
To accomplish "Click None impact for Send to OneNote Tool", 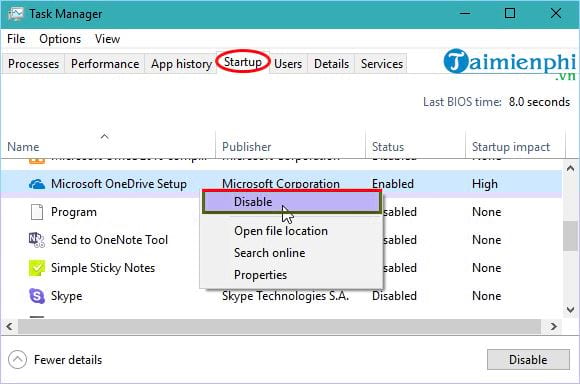I will (487, 240).
